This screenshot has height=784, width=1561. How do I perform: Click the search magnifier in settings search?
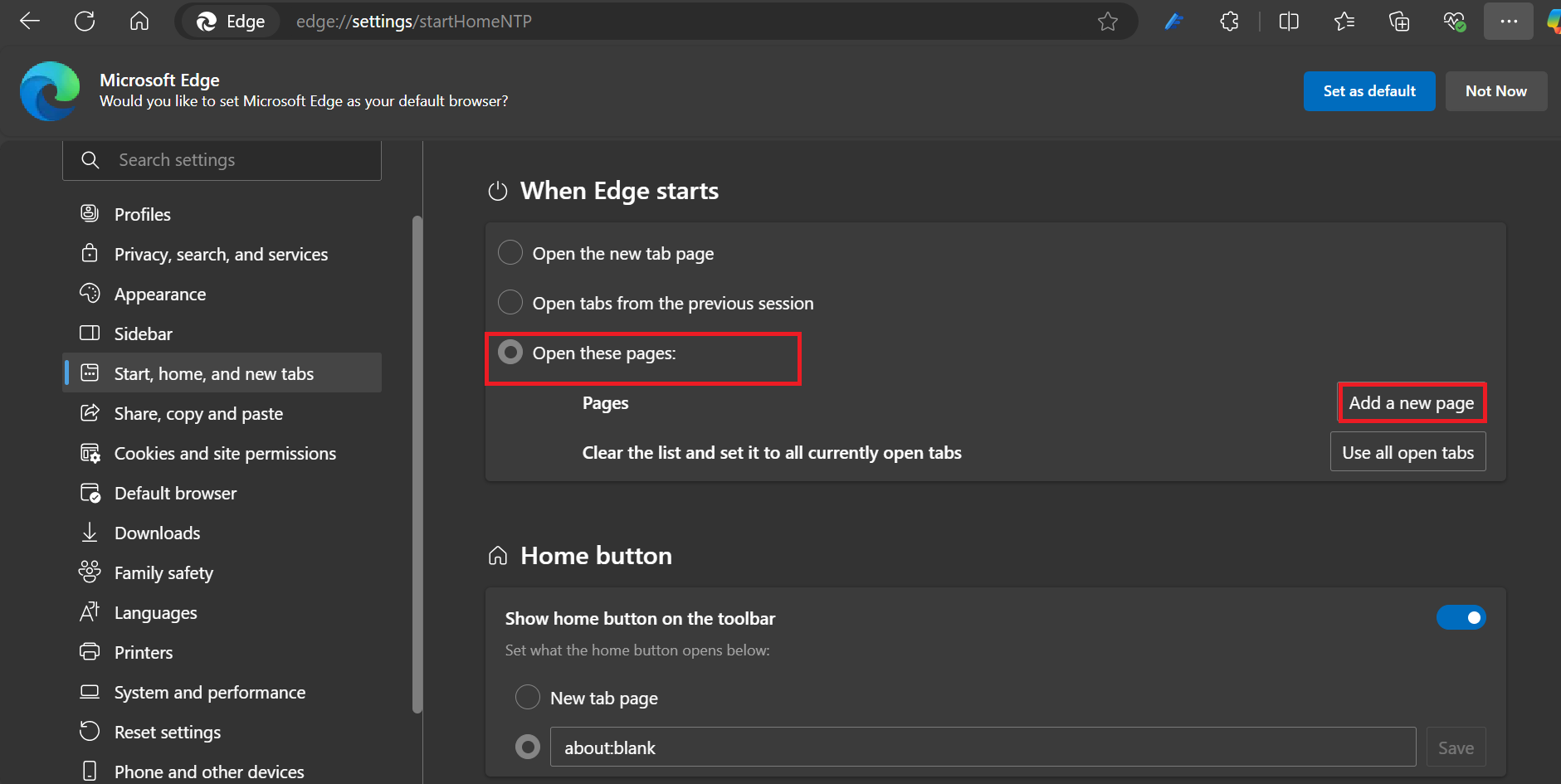[90, 159]
